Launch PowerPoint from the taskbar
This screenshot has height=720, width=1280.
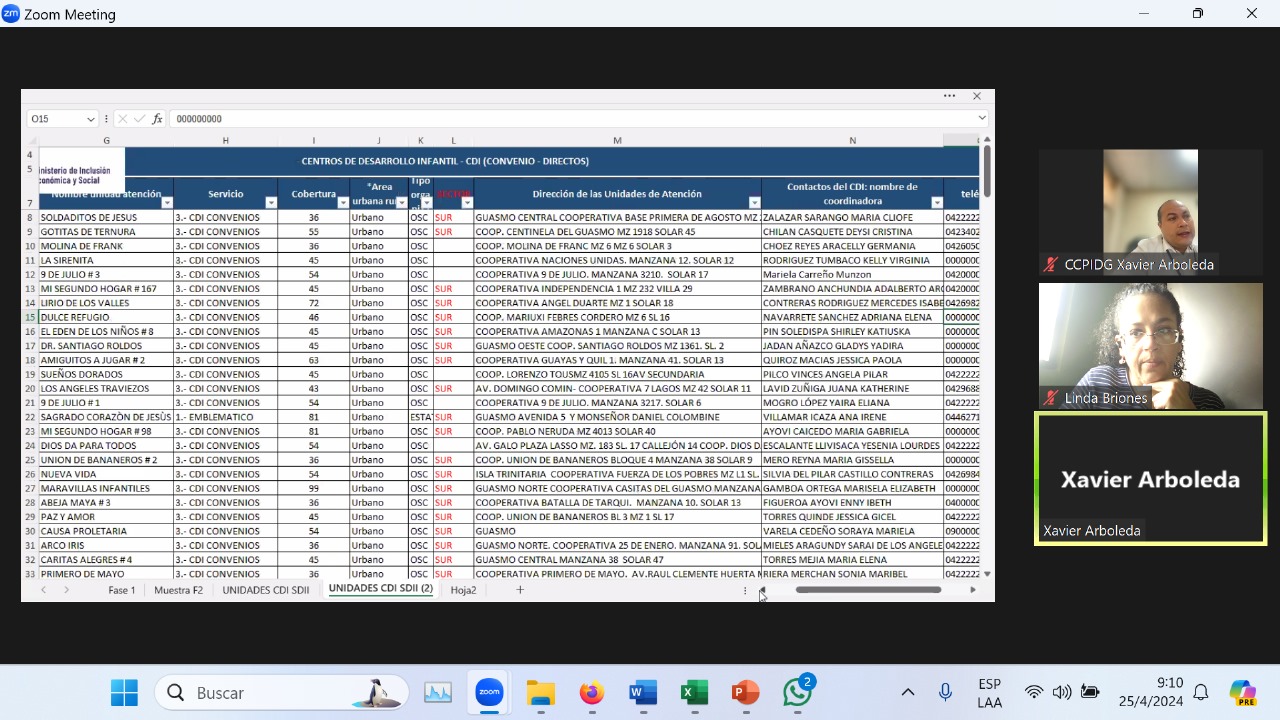745,693
